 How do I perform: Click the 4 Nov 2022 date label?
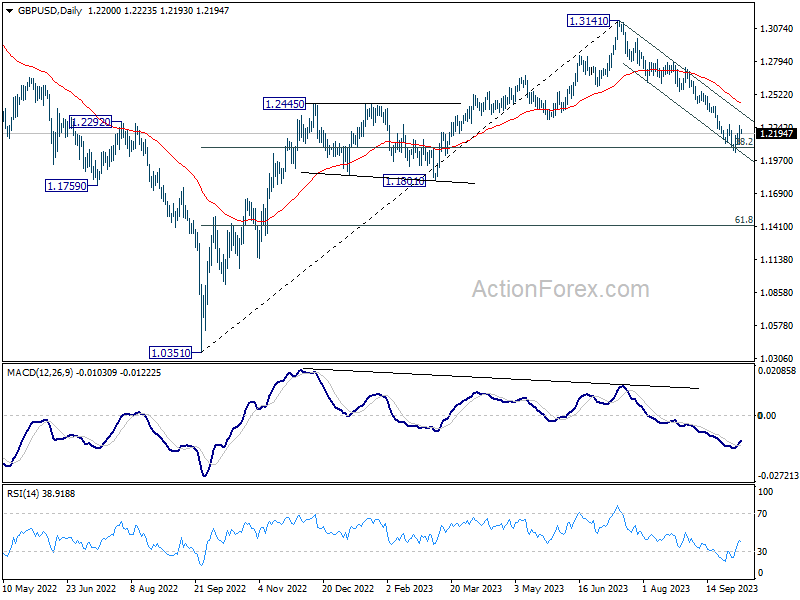click(283, 589)
